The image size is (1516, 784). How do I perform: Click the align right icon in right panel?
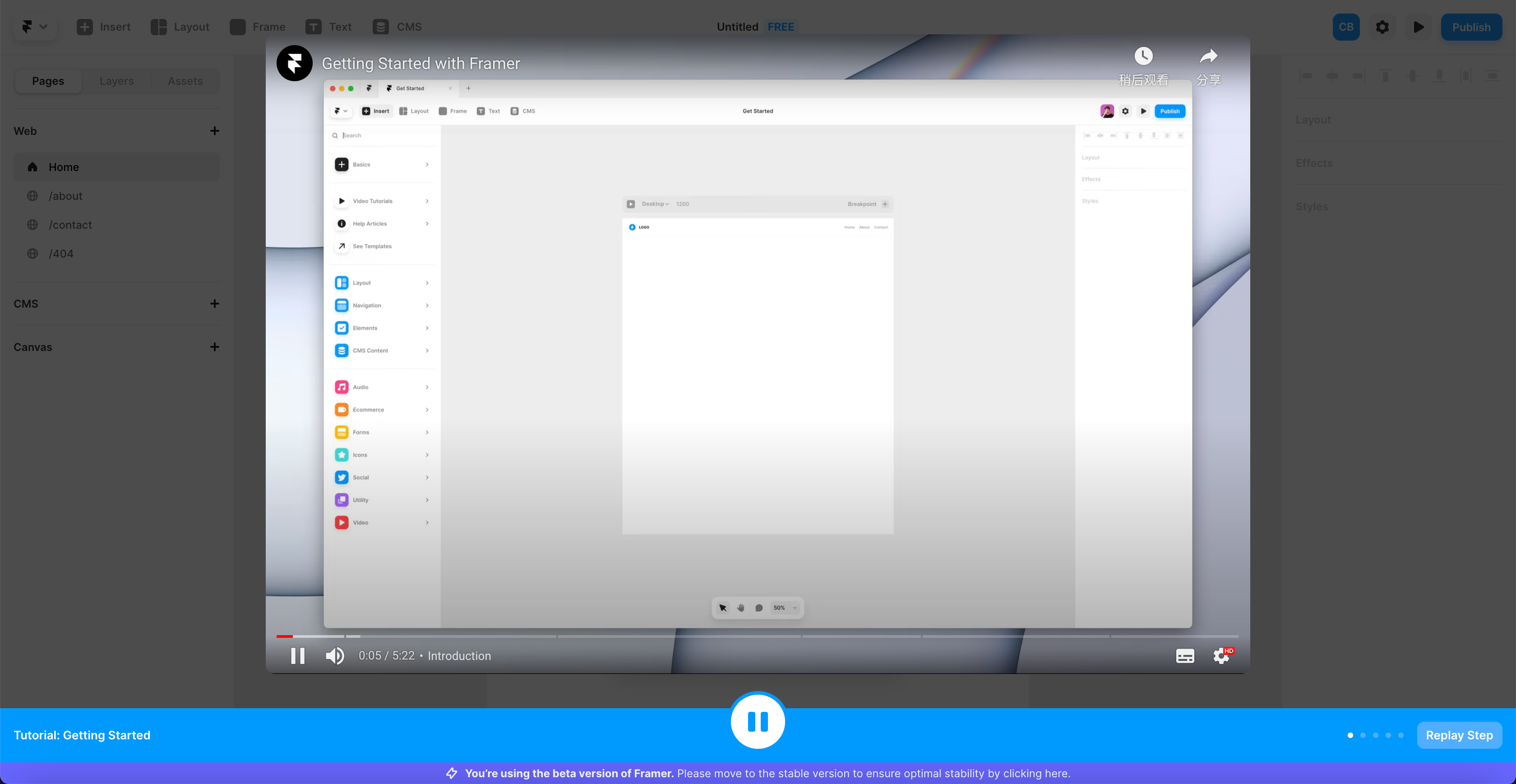coord(1358,75)
